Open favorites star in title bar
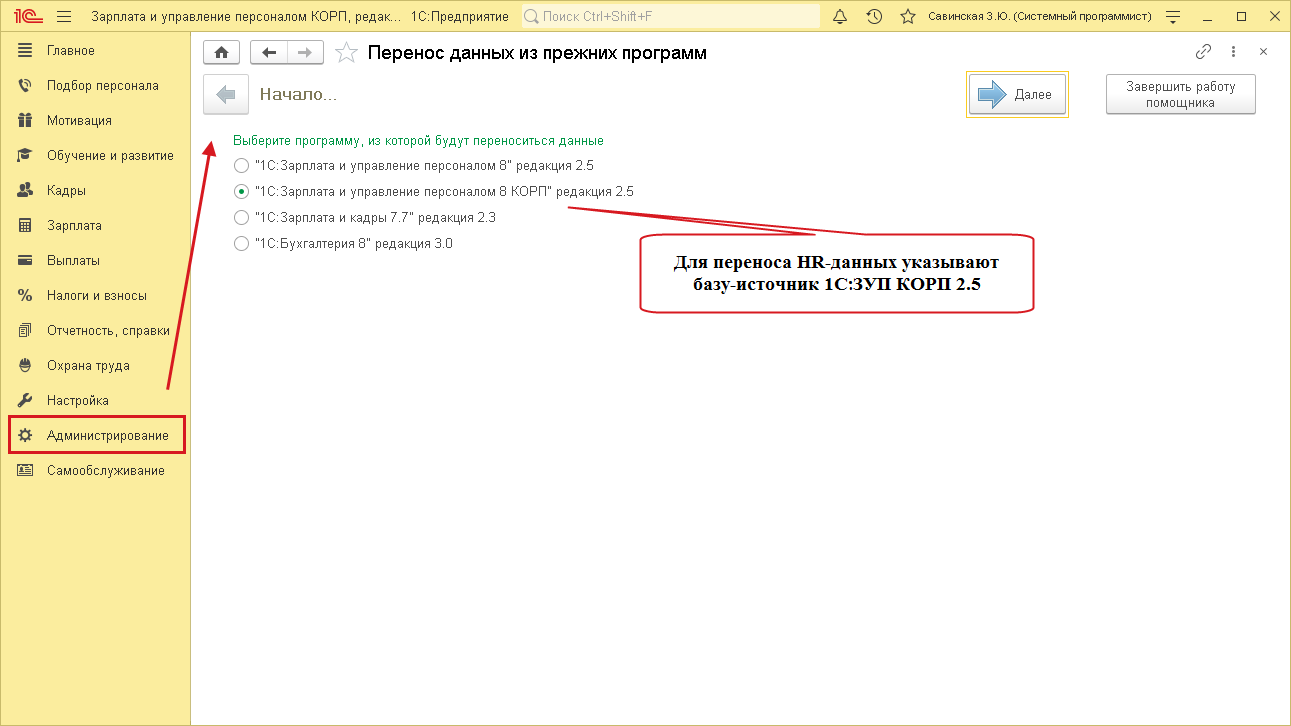1291x726 pixels. tap(908, 16)
